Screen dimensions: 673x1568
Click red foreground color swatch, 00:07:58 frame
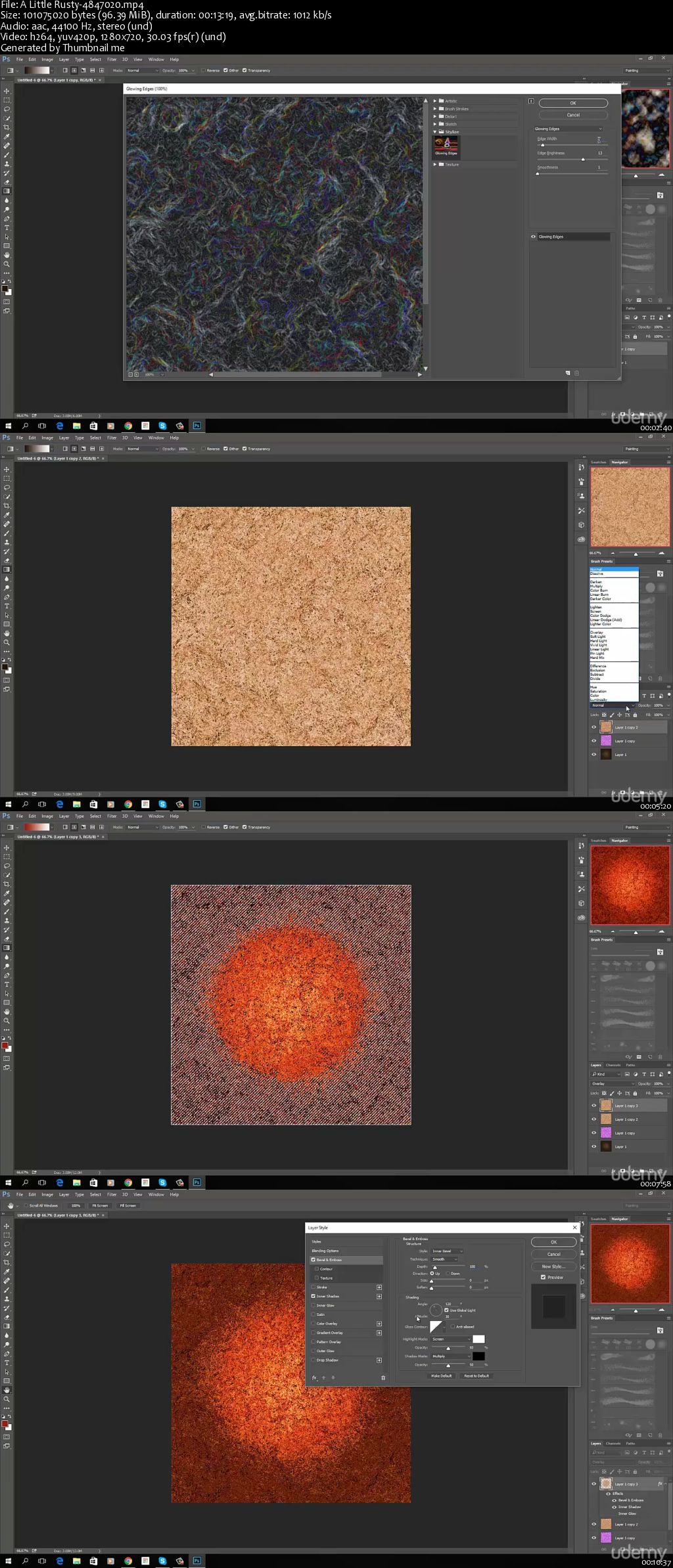coord(5,1045)
